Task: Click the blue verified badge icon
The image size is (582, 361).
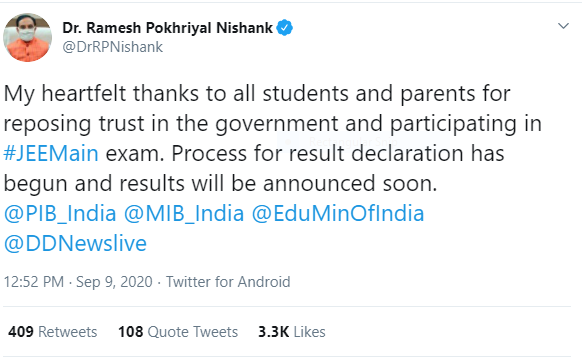Action: [285, 28]
